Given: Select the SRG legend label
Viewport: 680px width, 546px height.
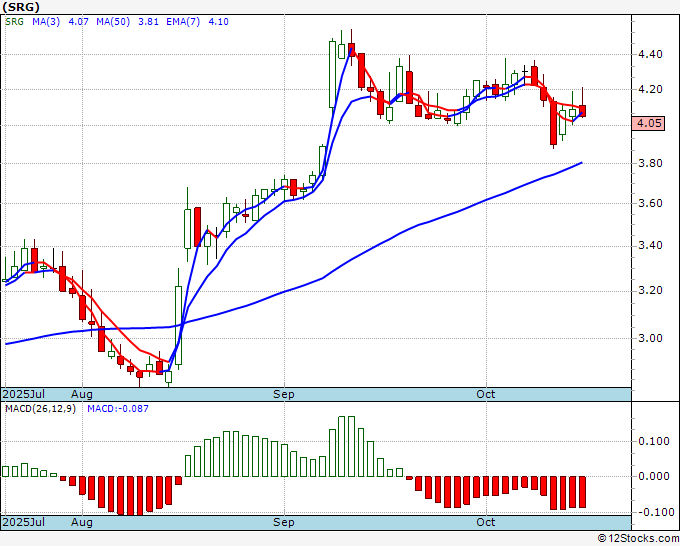Looking at the screenshot, I should coord(14,22).
